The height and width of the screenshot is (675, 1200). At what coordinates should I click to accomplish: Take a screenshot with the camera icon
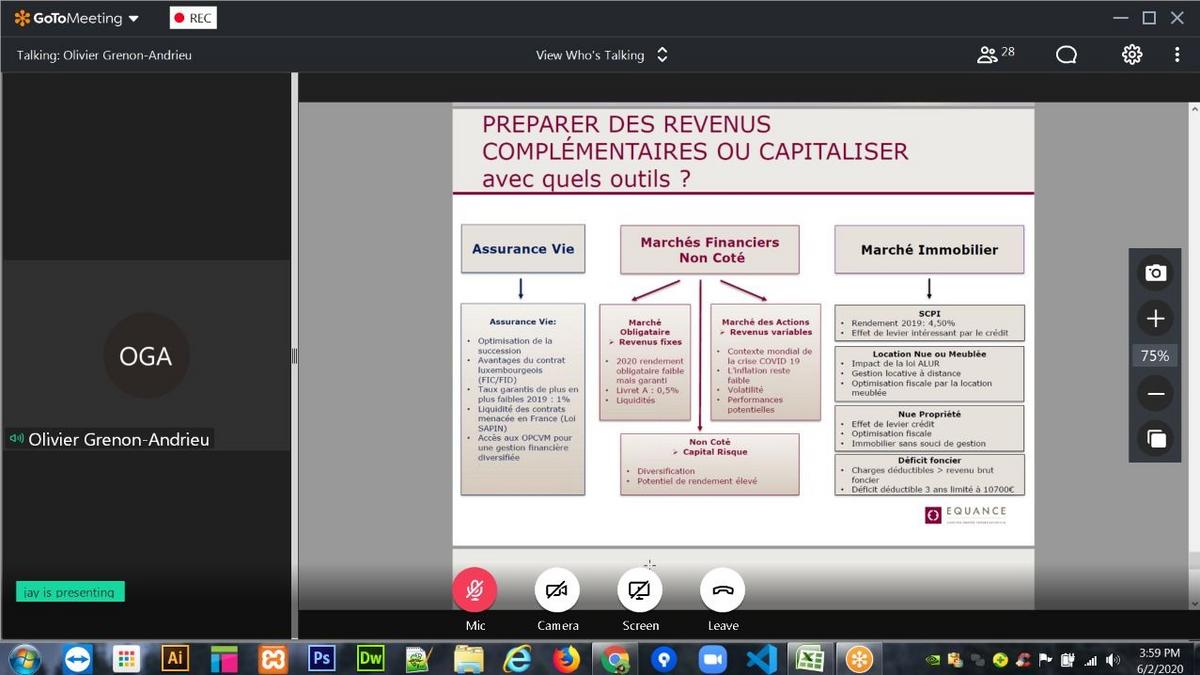tap(1155, 273)
